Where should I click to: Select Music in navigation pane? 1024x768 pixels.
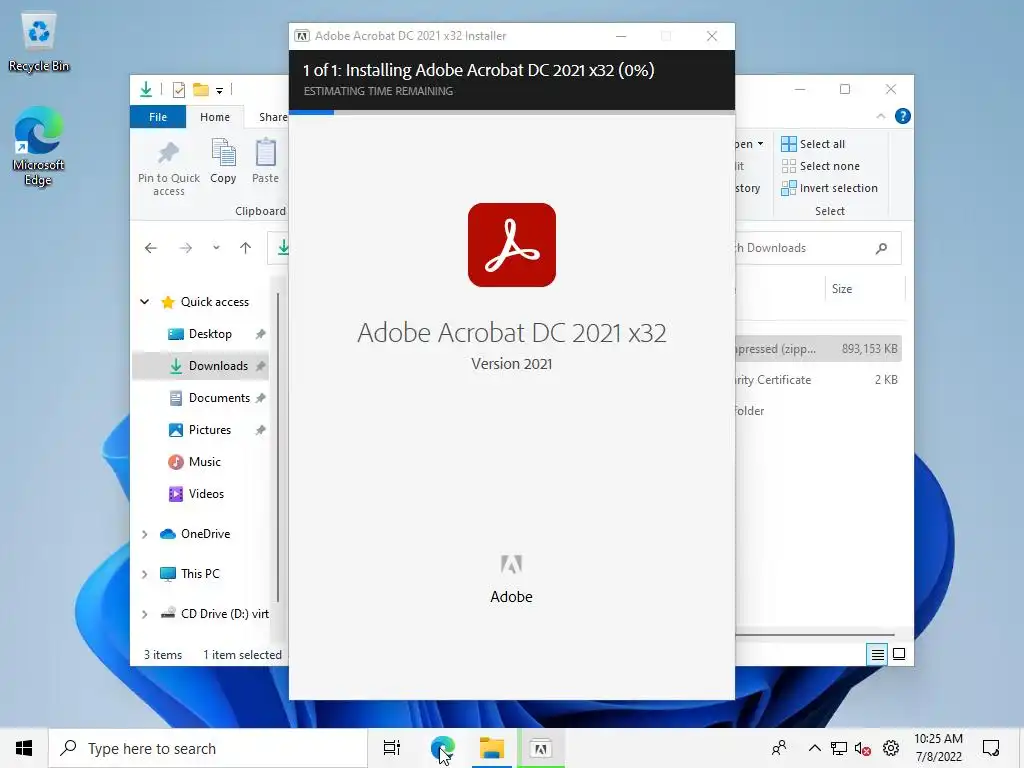(x=201, y=462)
